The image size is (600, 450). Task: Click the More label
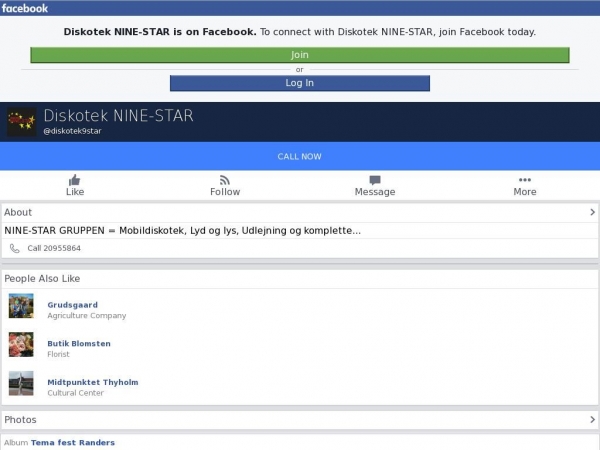525,192
